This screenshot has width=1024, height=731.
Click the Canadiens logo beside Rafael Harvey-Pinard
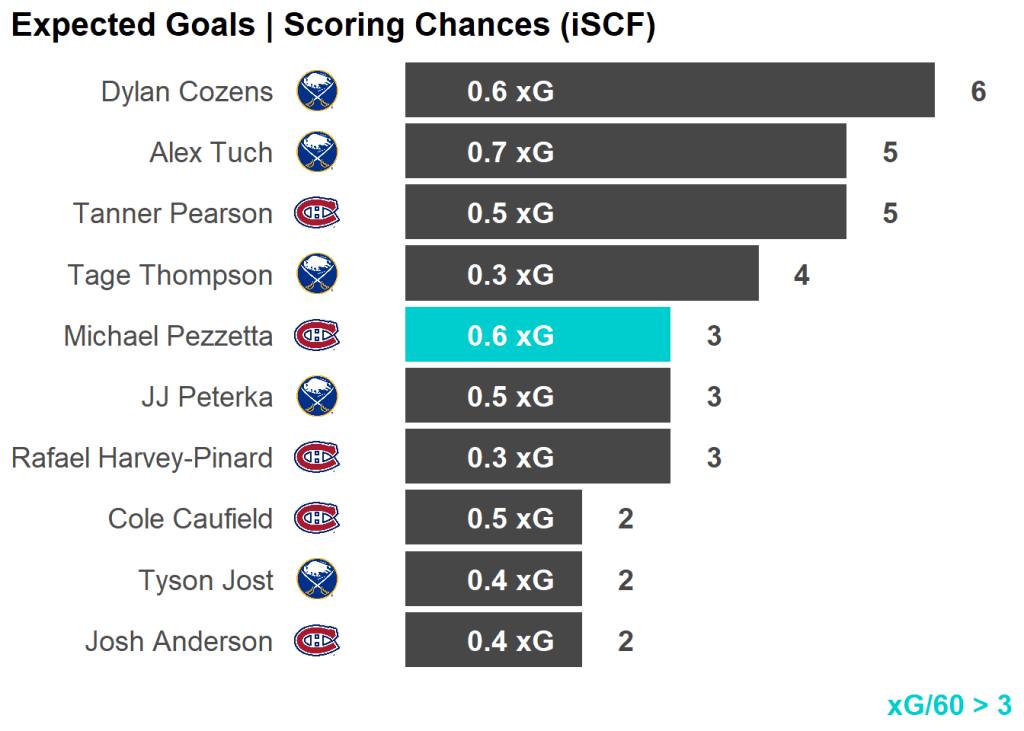pos(317,457)
